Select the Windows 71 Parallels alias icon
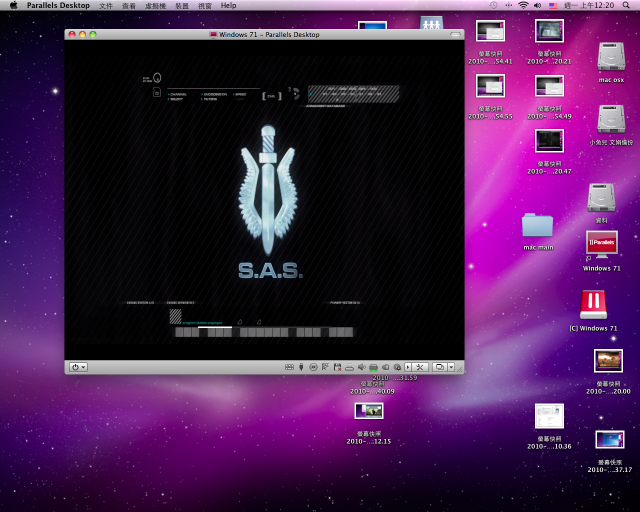Image resolution: width=640 pixels, height=512 pixels. coord(602,245)
